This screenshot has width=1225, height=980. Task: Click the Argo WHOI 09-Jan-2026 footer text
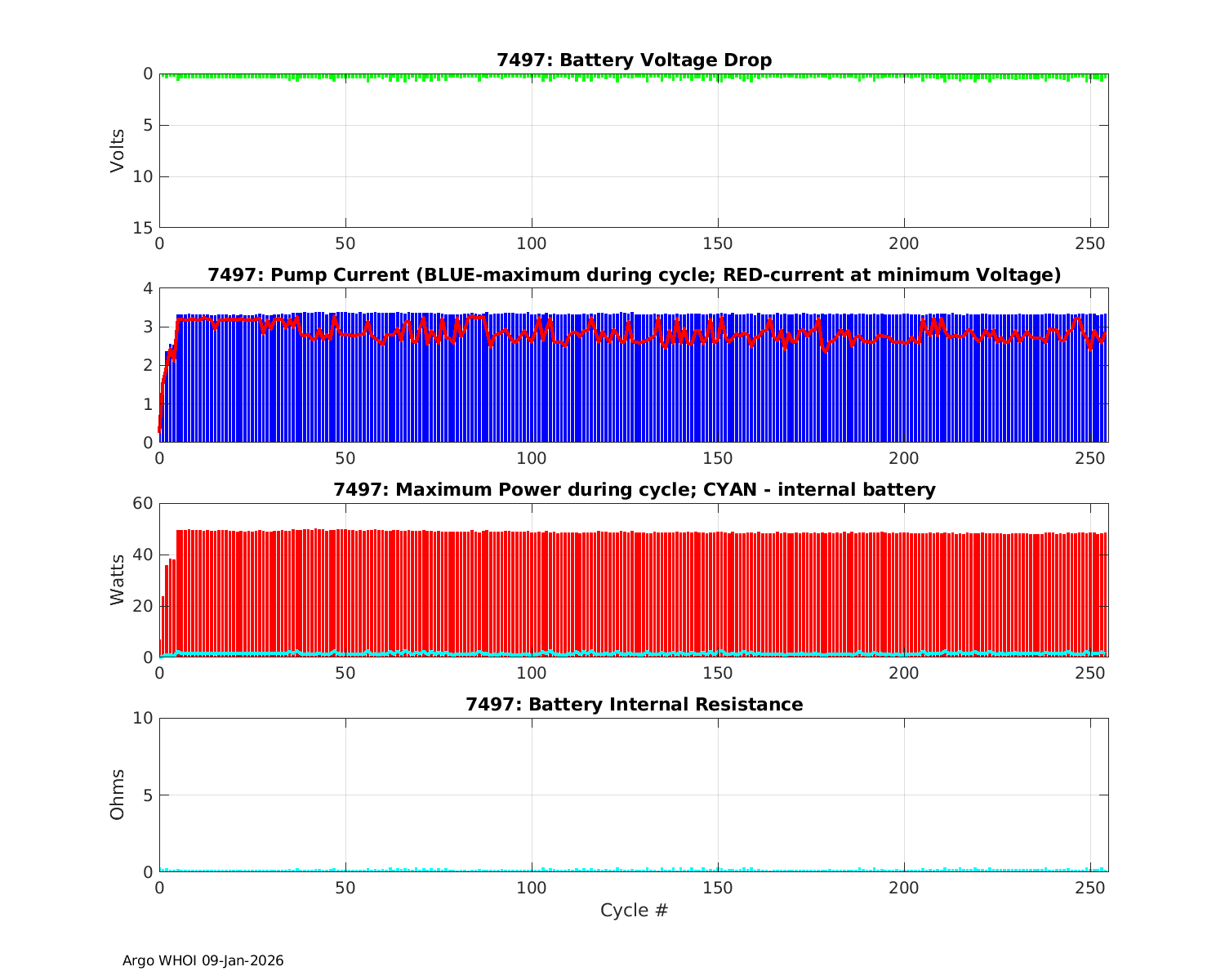click(203, 961)
